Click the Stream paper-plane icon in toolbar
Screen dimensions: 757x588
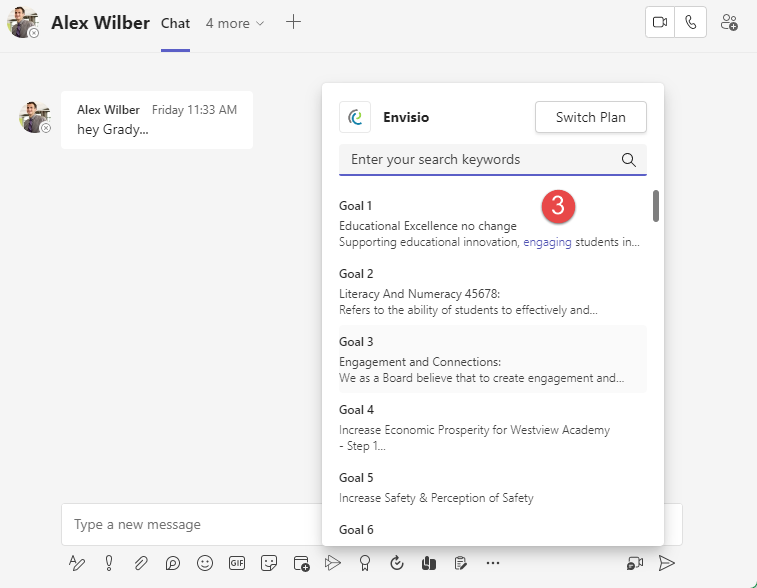point(333,563)
